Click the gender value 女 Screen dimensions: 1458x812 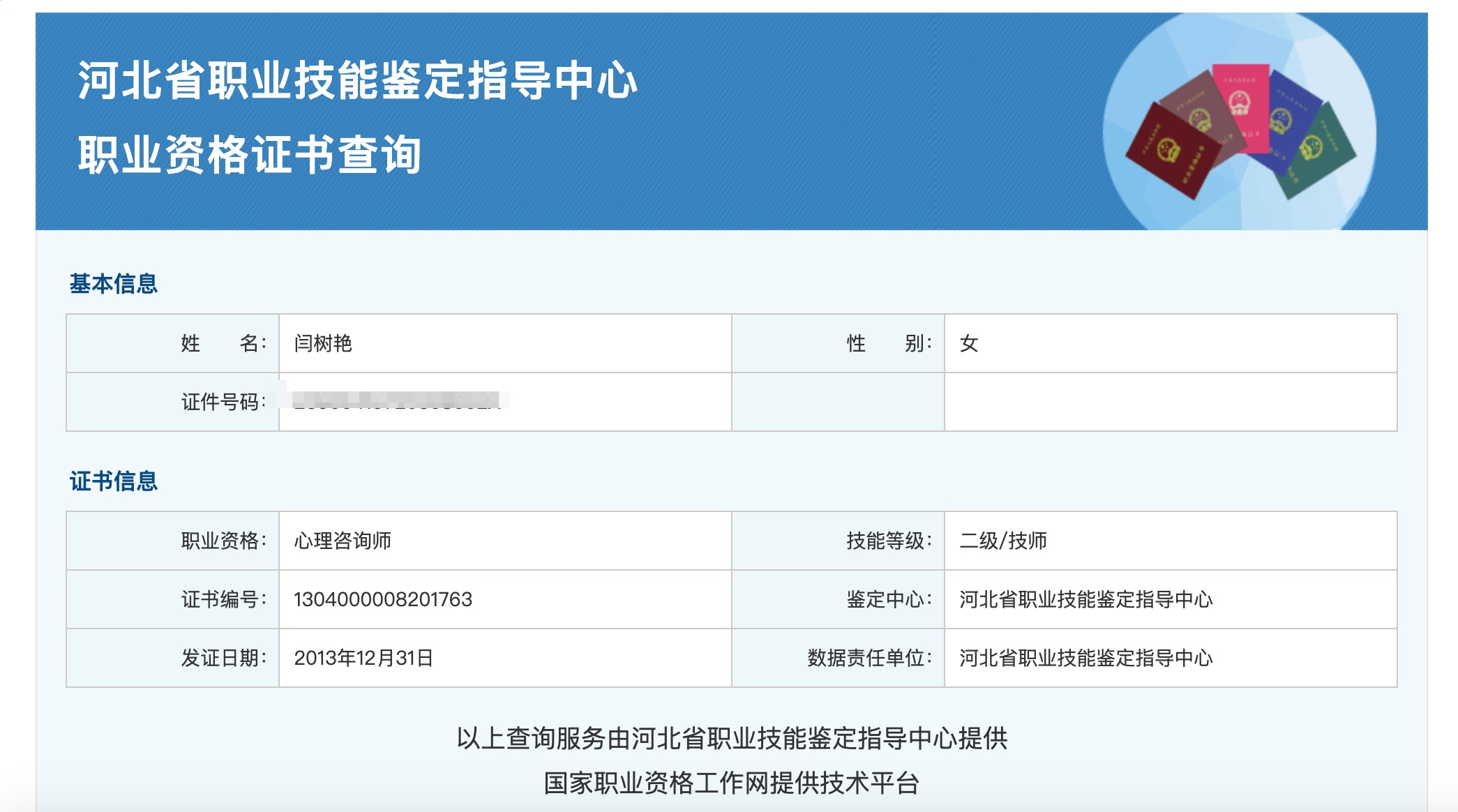(x=969, y=343)
